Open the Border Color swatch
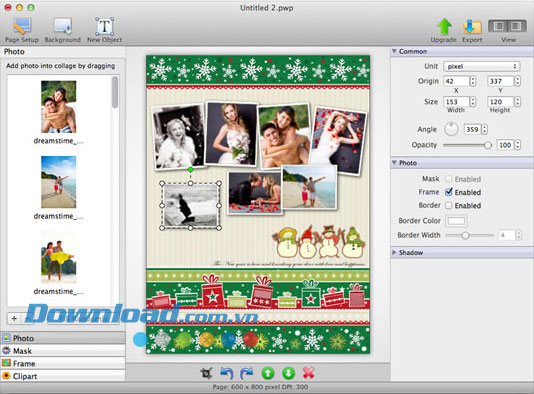 (x=456, y=221)
